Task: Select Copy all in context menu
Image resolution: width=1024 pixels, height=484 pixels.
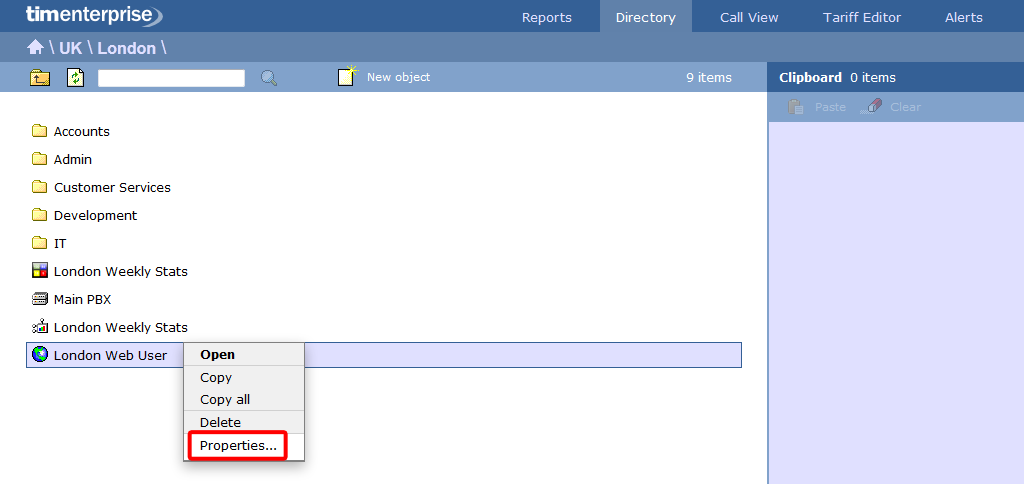Action: [225, 400]
